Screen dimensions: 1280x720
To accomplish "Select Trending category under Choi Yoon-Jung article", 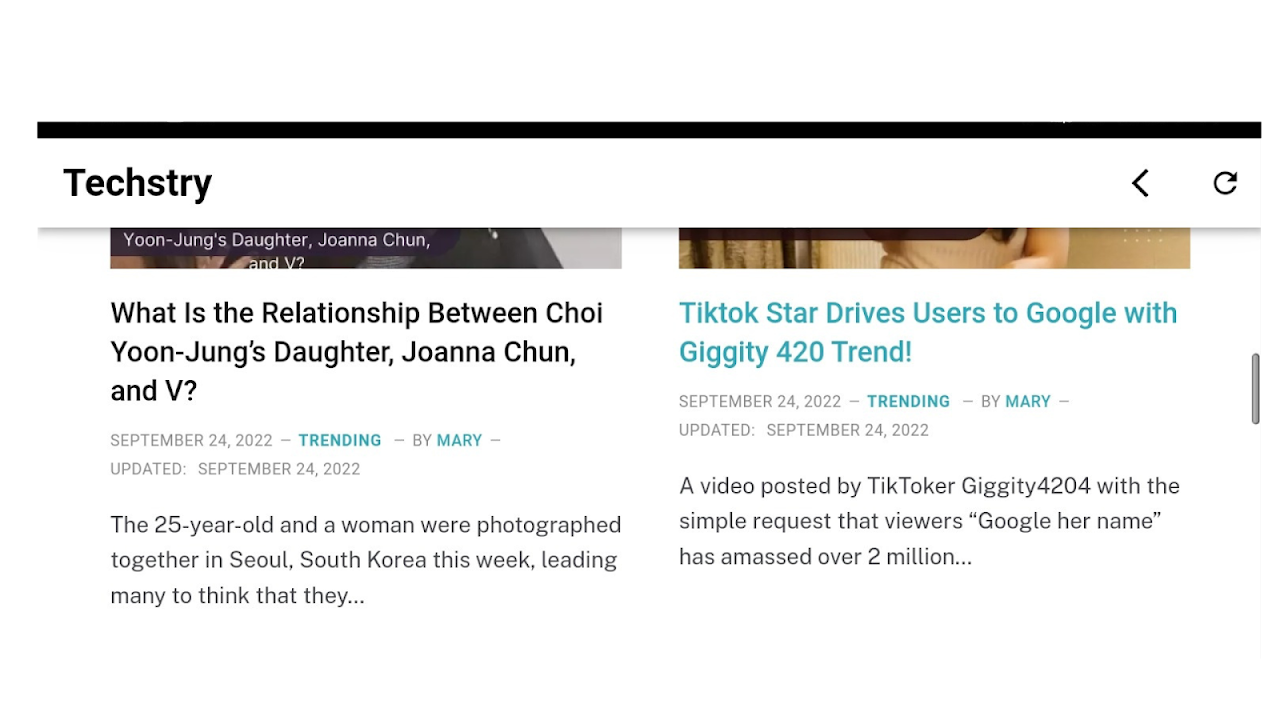I will coord(340,440).
